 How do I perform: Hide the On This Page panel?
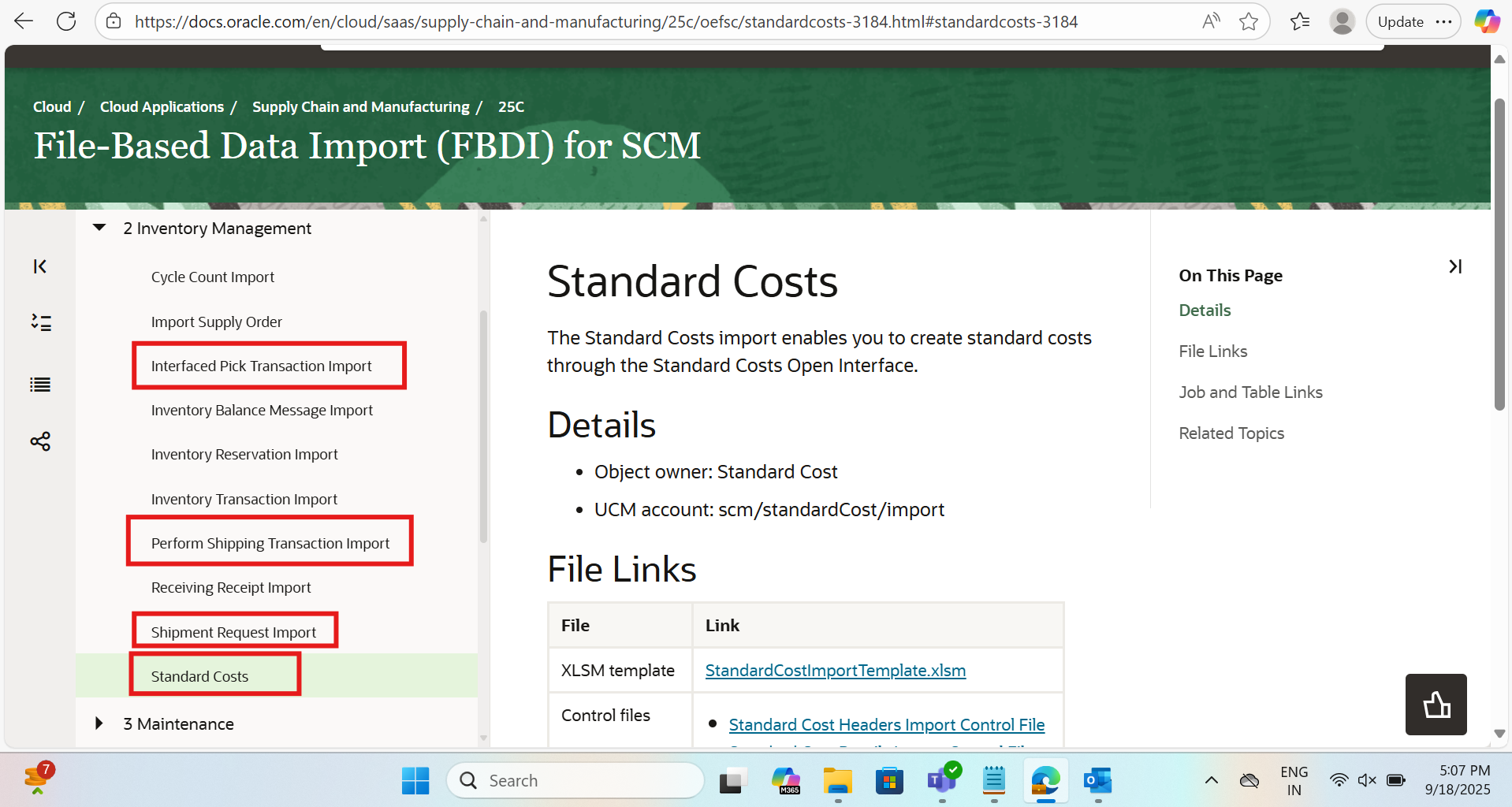(1455, 266)
